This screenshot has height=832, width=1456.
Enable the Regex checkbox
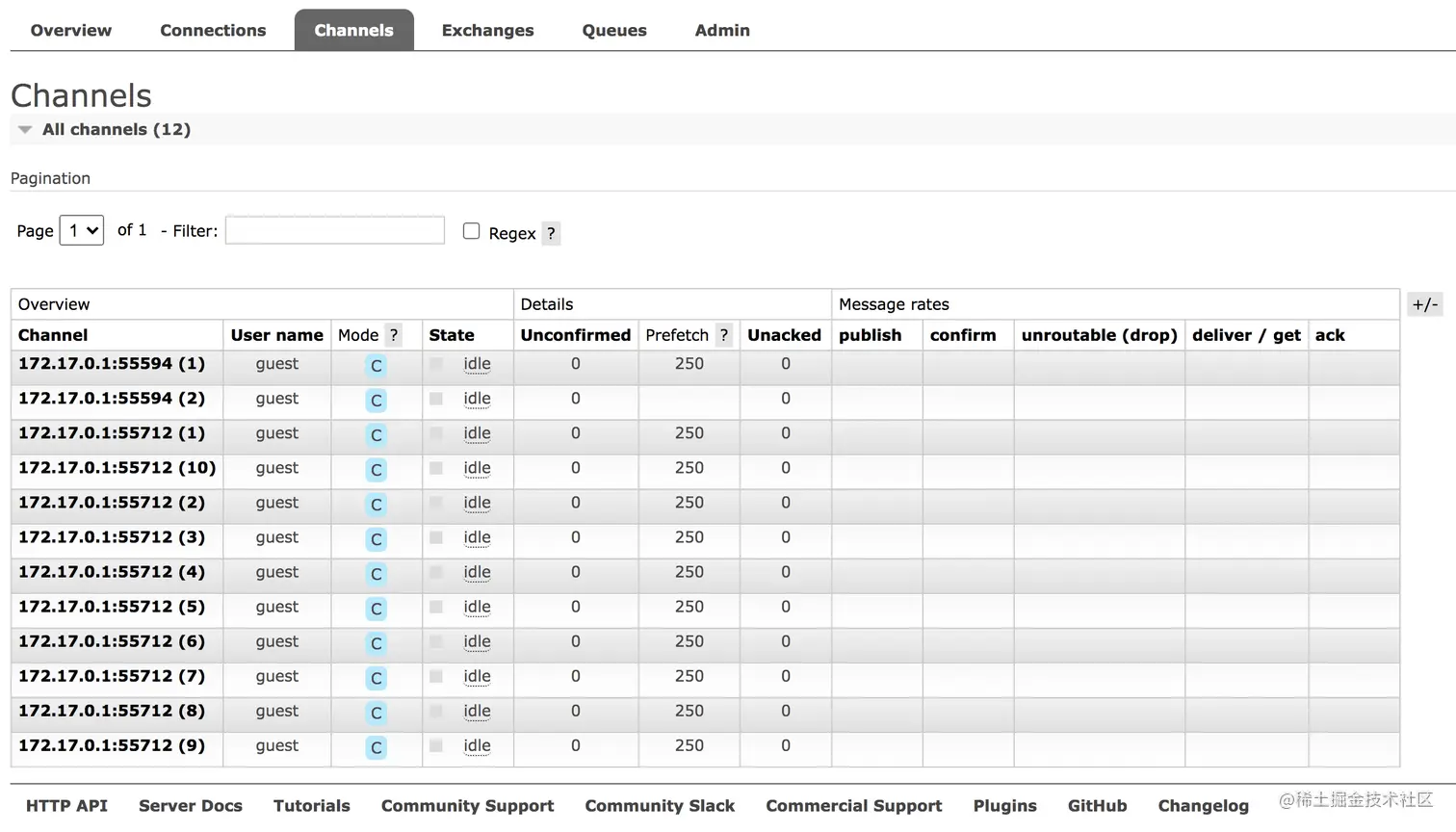(x=471, y=231)
